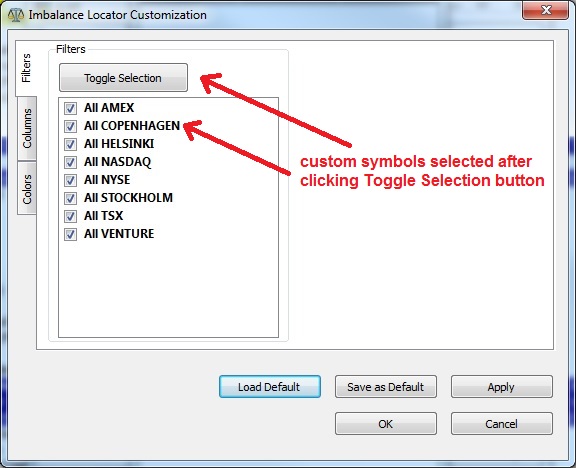Toggle the All HELSINKI checkbox
This screenshot has height=468, width=577.
[x=70, y=144]
